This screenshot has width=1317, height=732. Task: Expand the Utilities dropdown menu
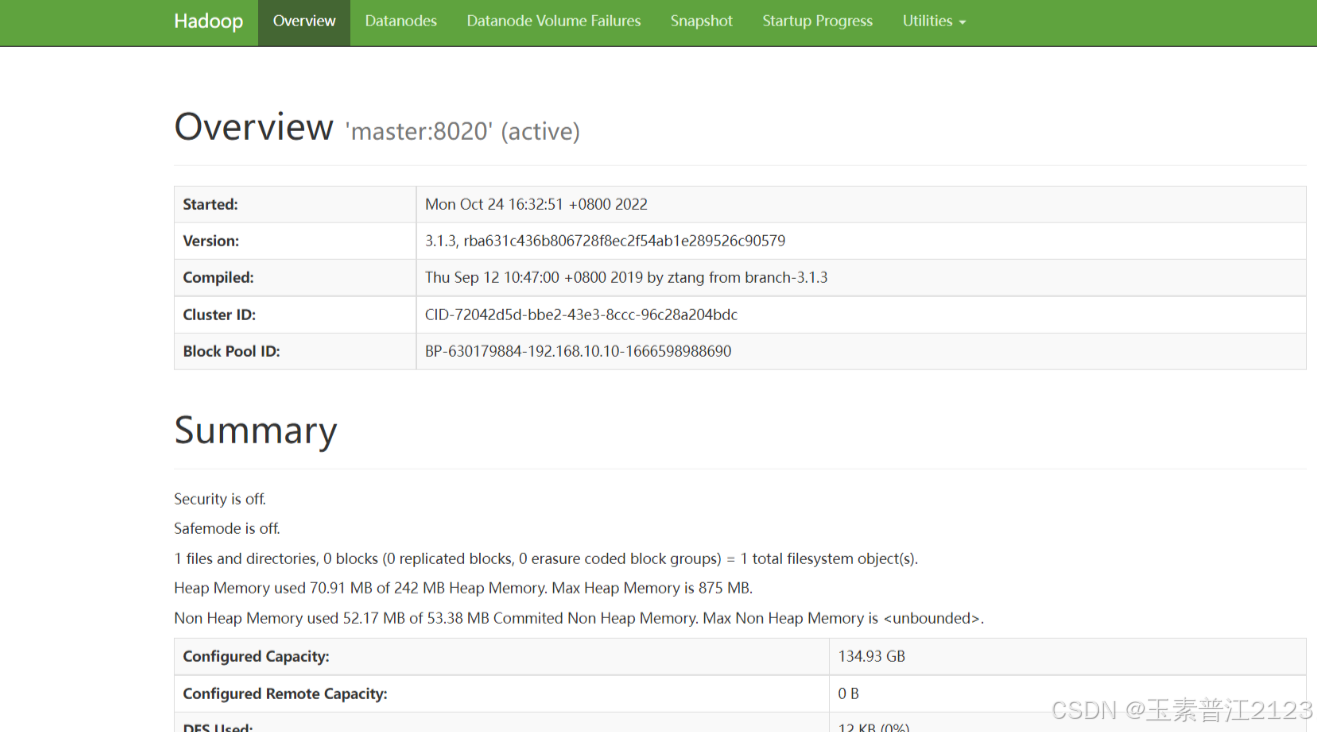(x=934, y=21)
